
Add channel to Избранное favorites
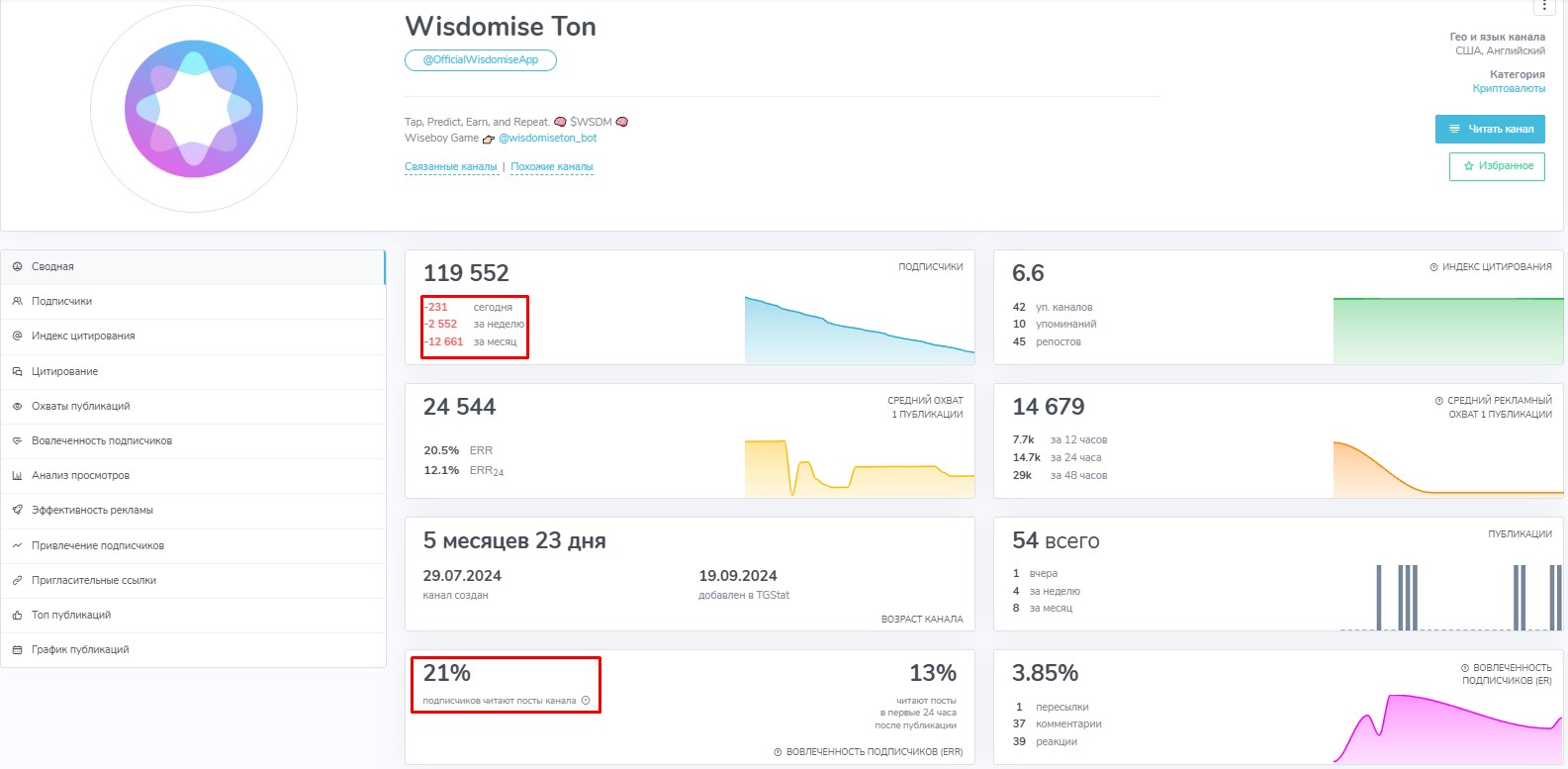point(1497,166)
